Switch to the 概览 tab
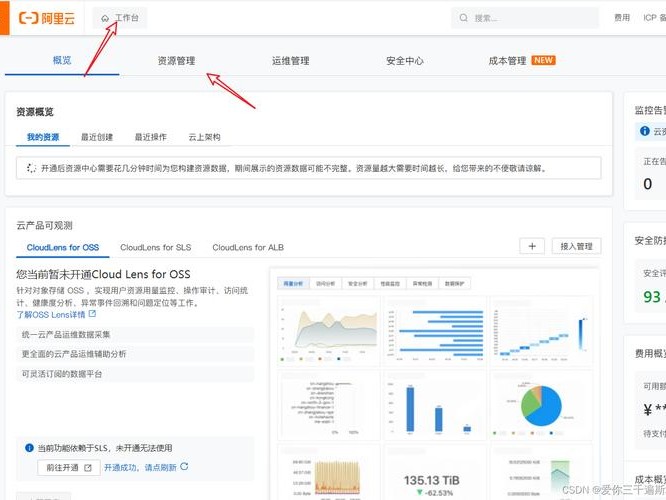This screenshot has height=500, width=666. 62,60
